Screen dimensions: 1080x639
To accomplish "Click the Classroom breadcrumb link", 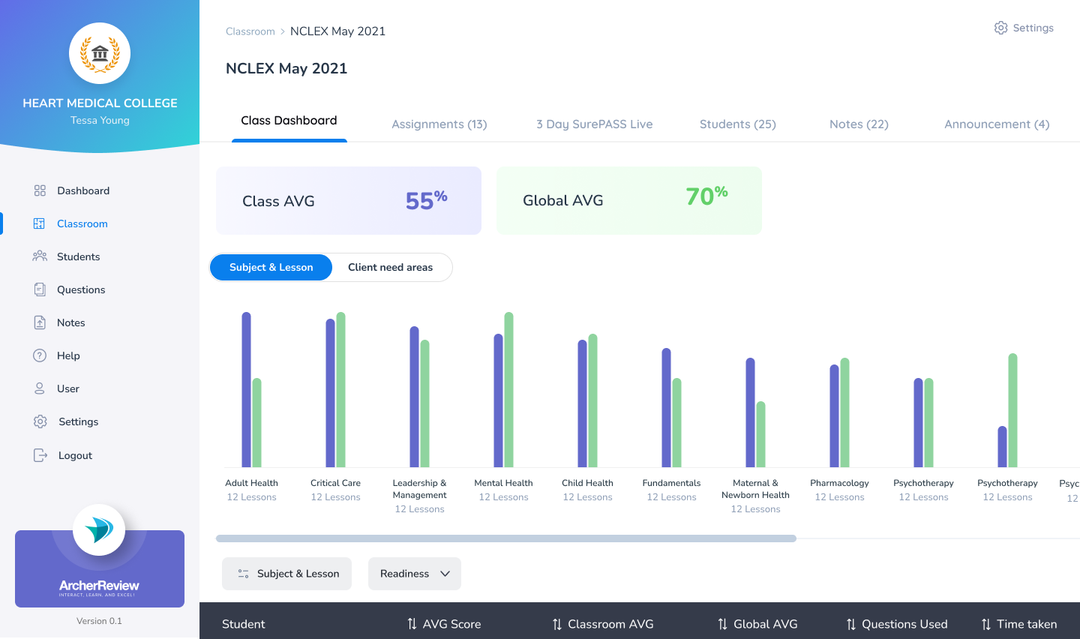I will point(250,32).
